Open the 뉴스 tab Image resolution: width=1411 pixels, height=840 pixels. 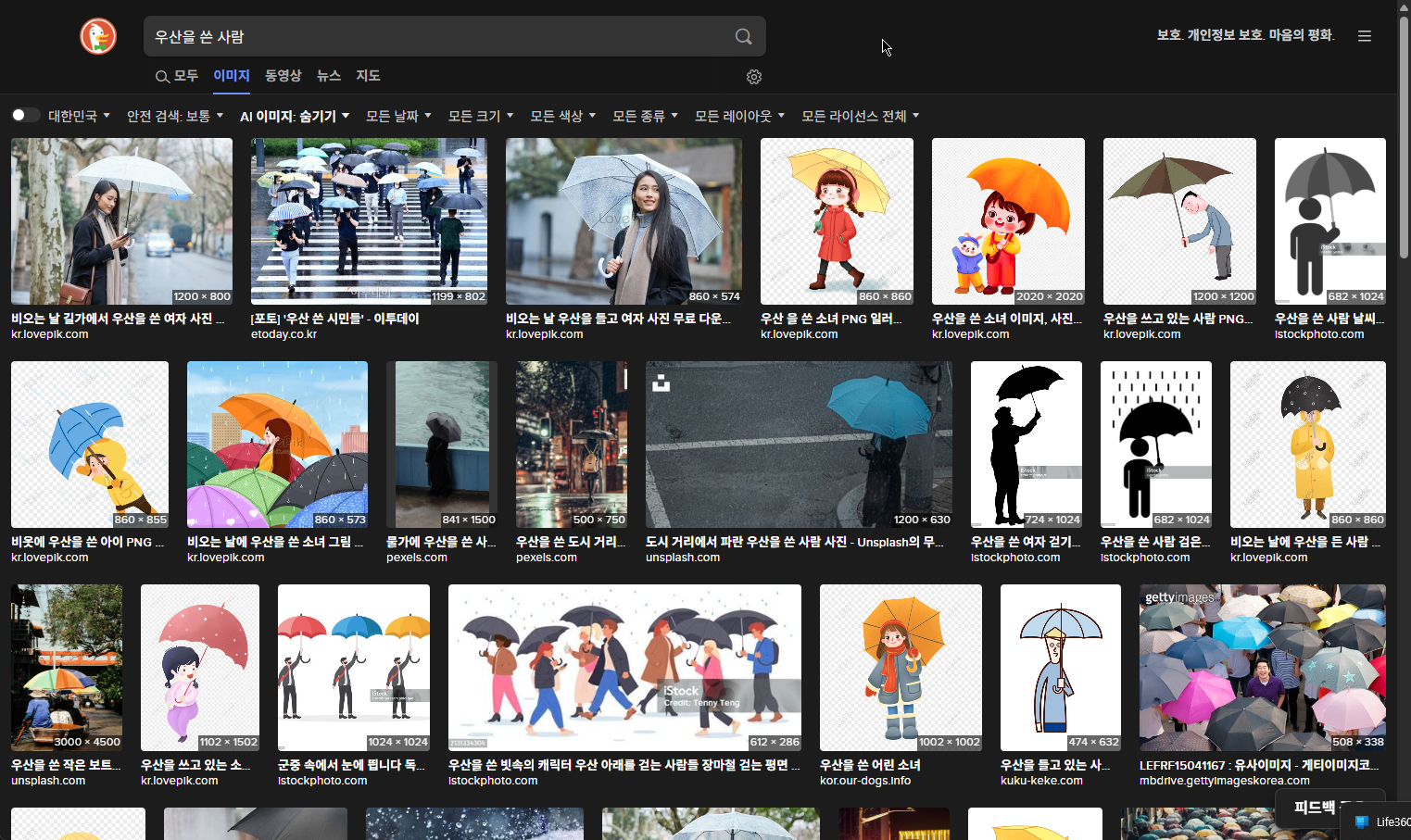coord(328,76)
